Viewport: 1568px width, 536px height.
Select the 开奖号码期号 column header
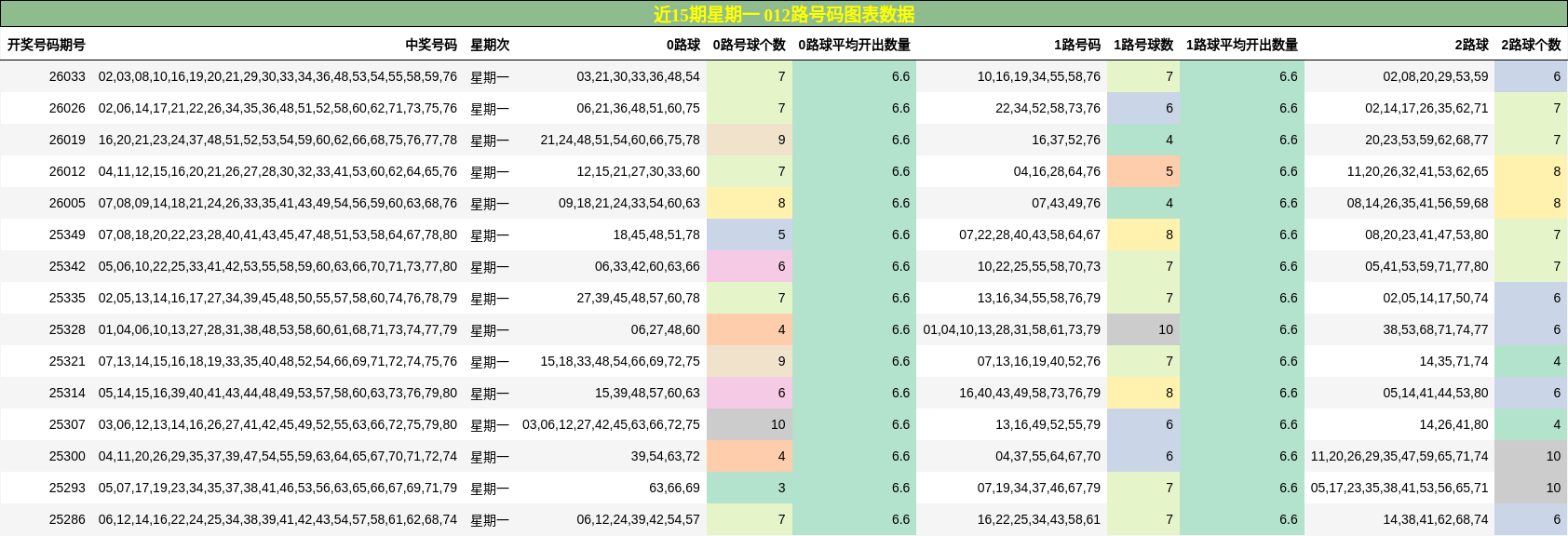coord(47,45)
